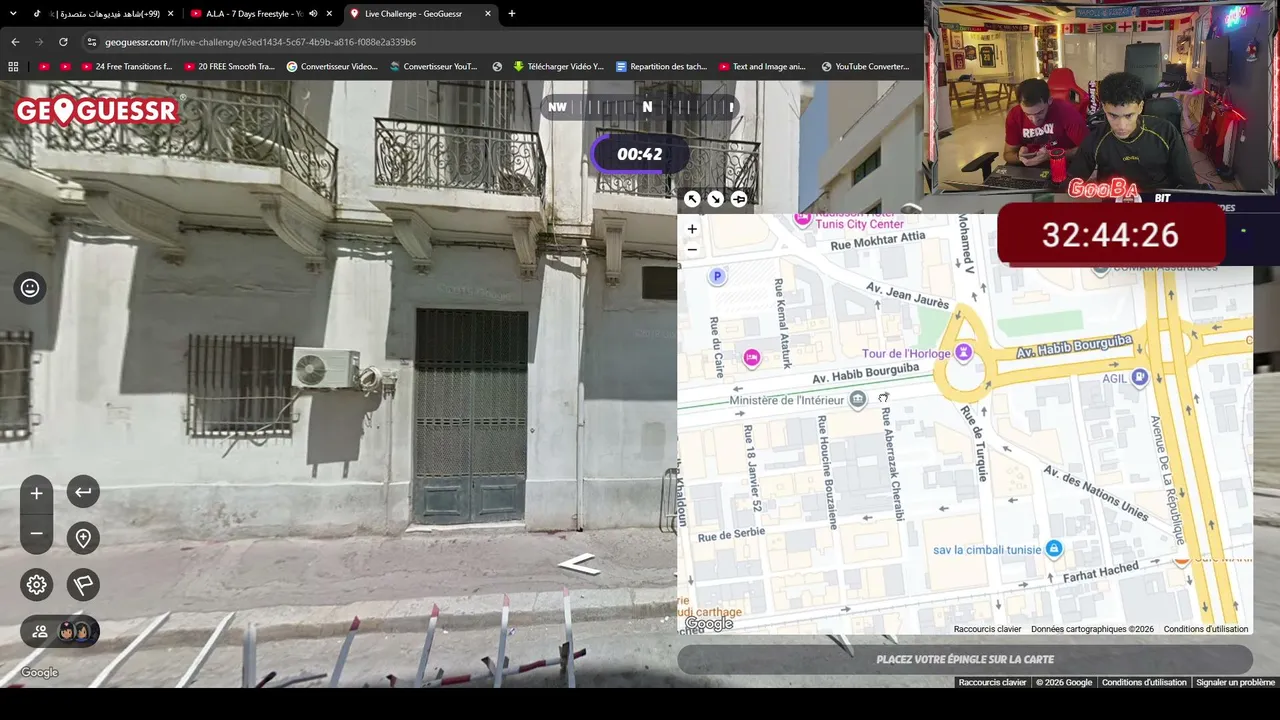This screenshot has width=1280, height=720.
Task: Click the Rue Mokhtar Attia label
Action: pyautogui.click(x=878, y=241)
